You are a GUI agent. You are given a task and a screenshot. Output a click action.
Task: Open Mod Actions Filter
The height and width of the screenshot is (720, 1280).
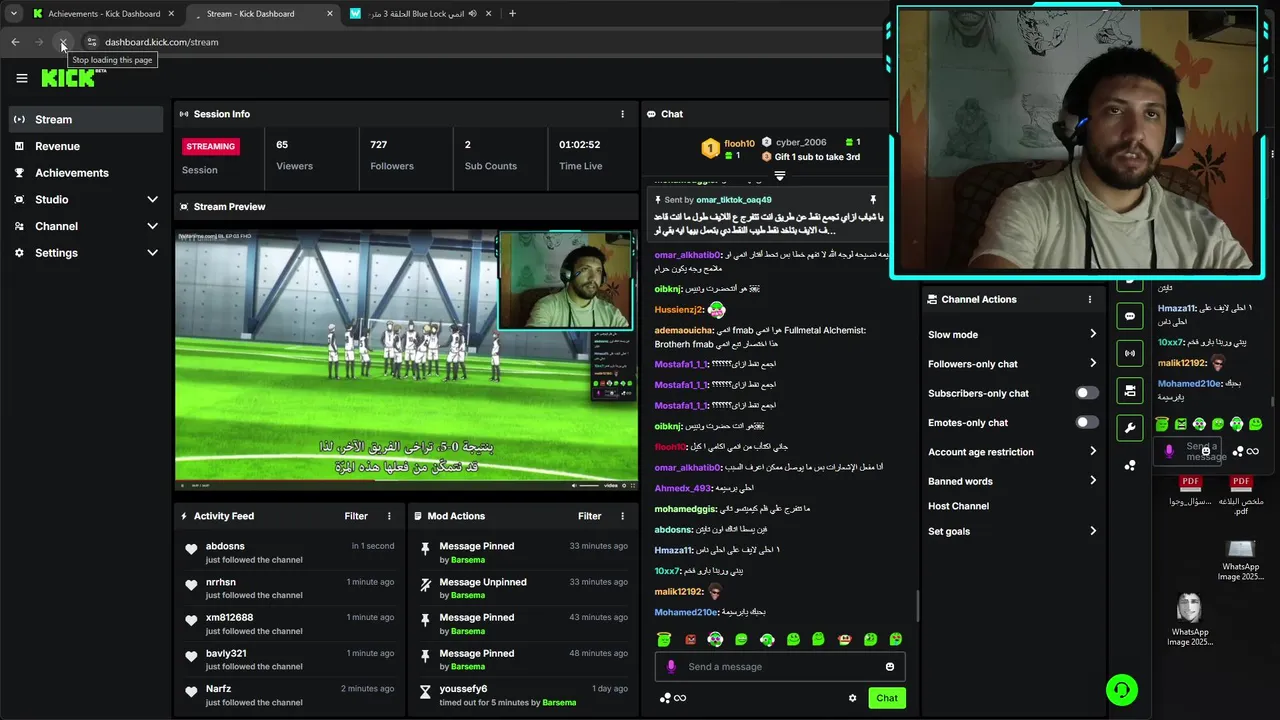(x=590, y=516)
